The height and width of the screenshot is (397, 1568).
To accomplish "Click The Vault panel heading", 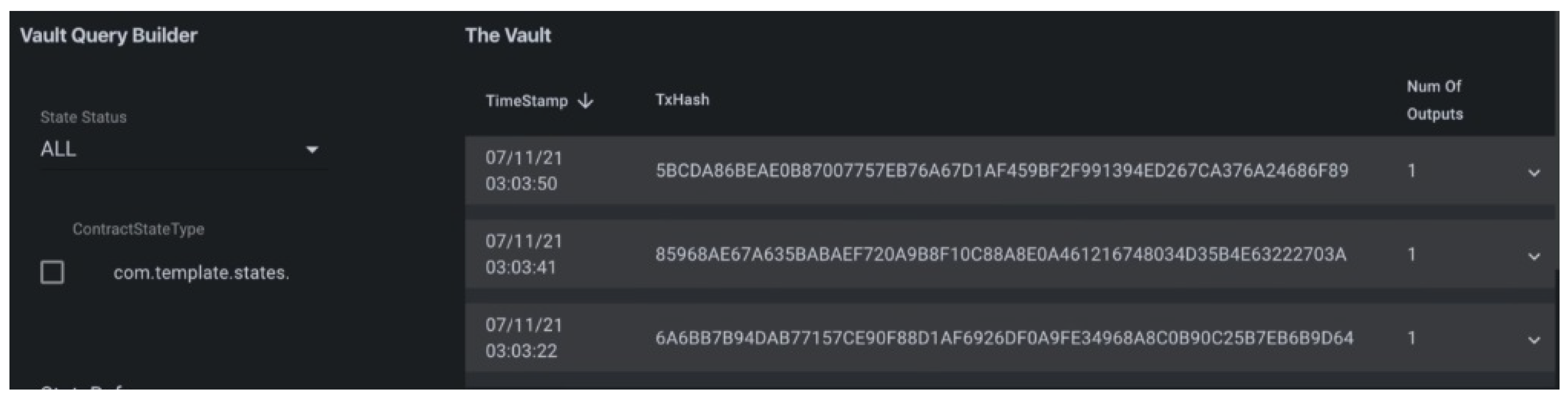I will (508, 35).
